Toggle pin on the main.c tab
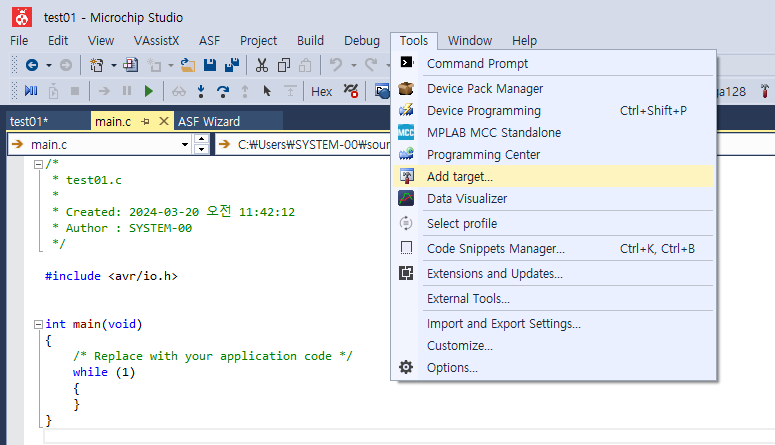 [145, 121]
